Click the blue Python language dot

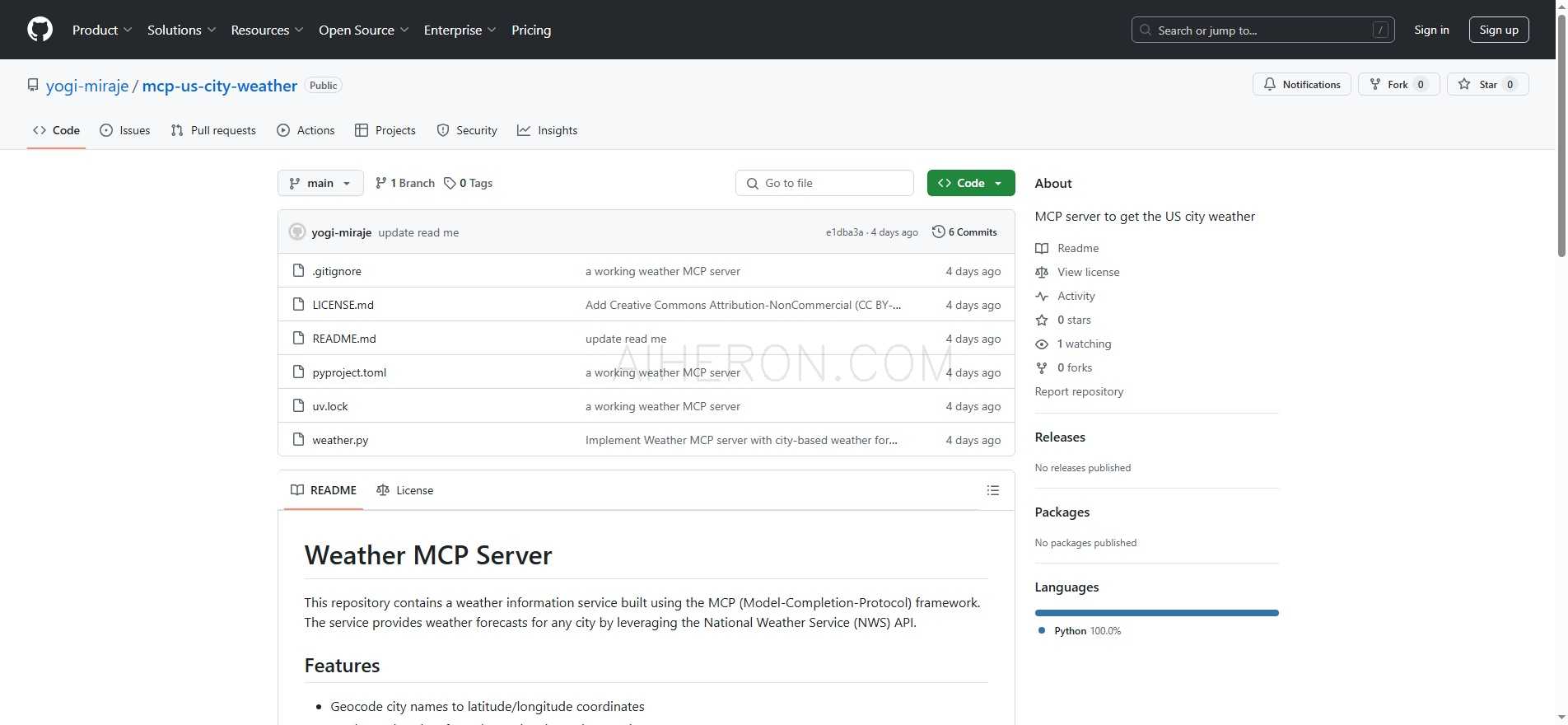[x=1042, y=630]
